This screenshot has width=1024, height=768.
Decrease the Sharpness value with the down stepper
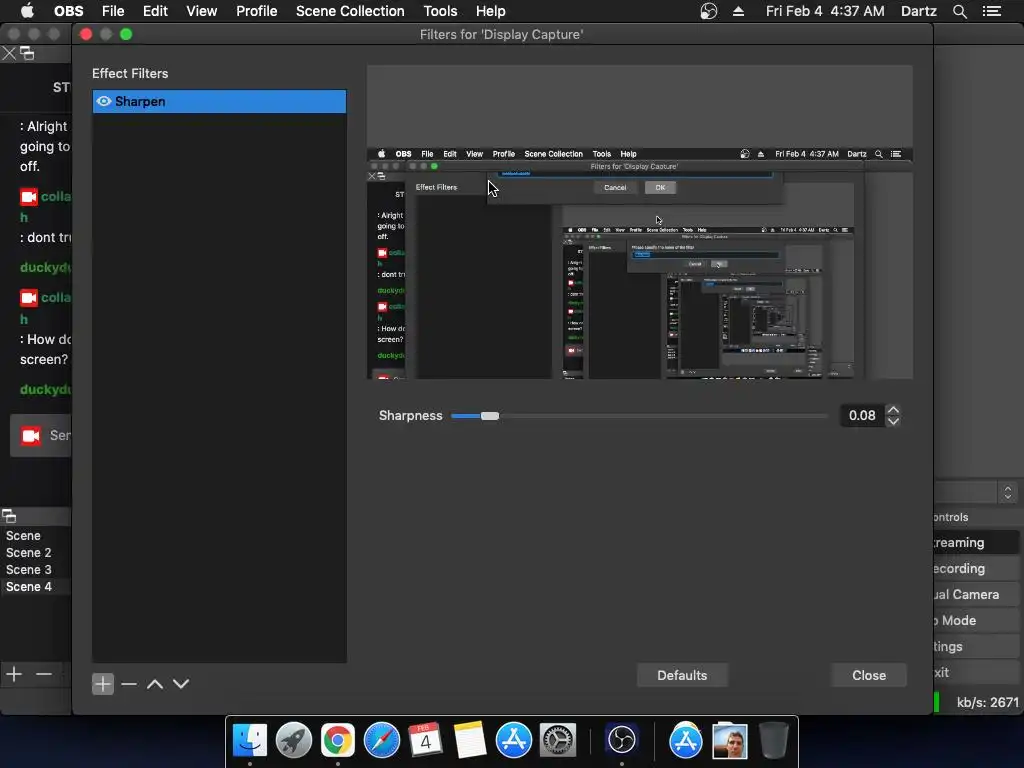[893, 422]
